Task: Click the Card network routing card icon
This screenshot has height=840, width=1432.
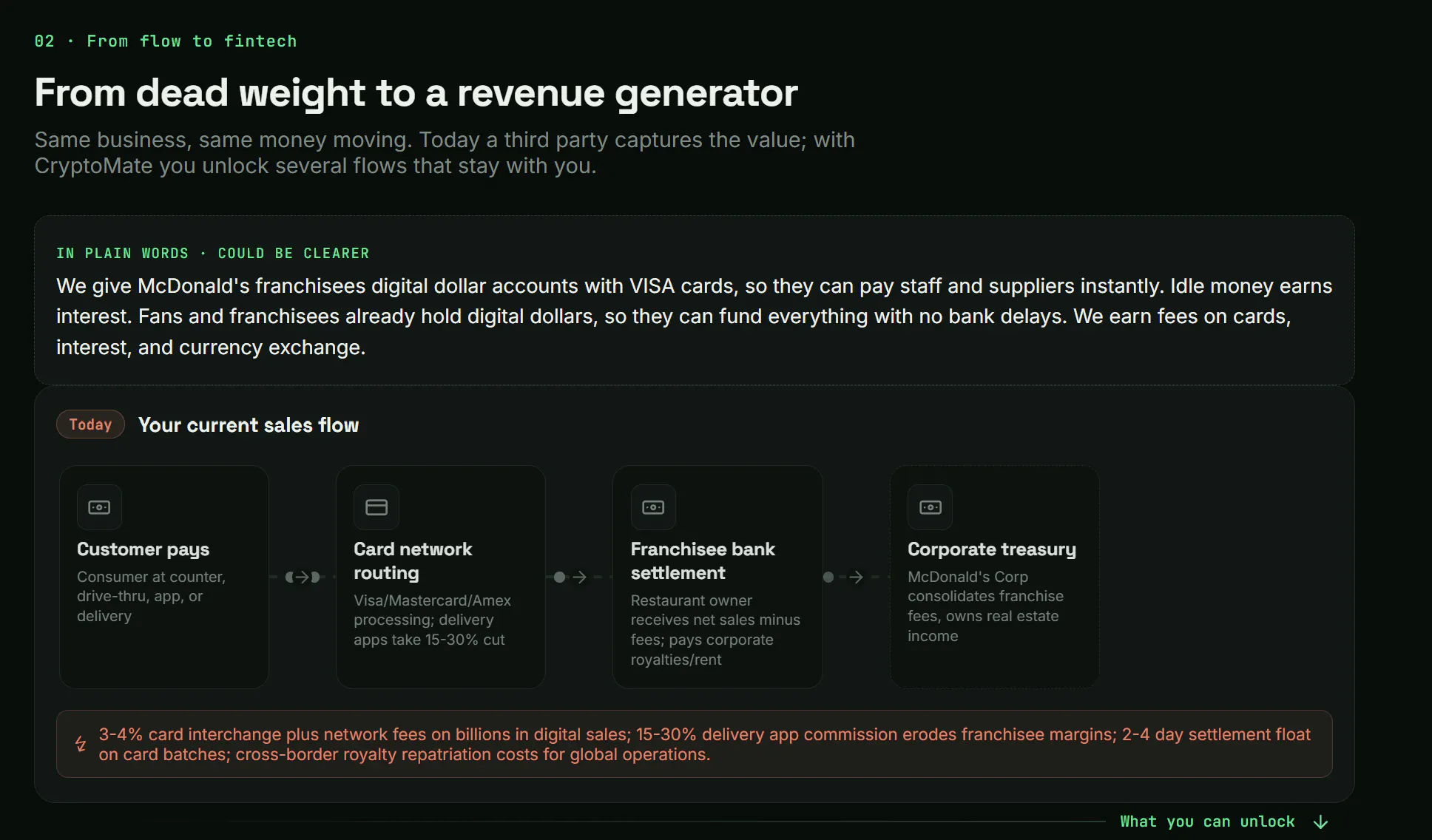Action: (x=376, y=507)
